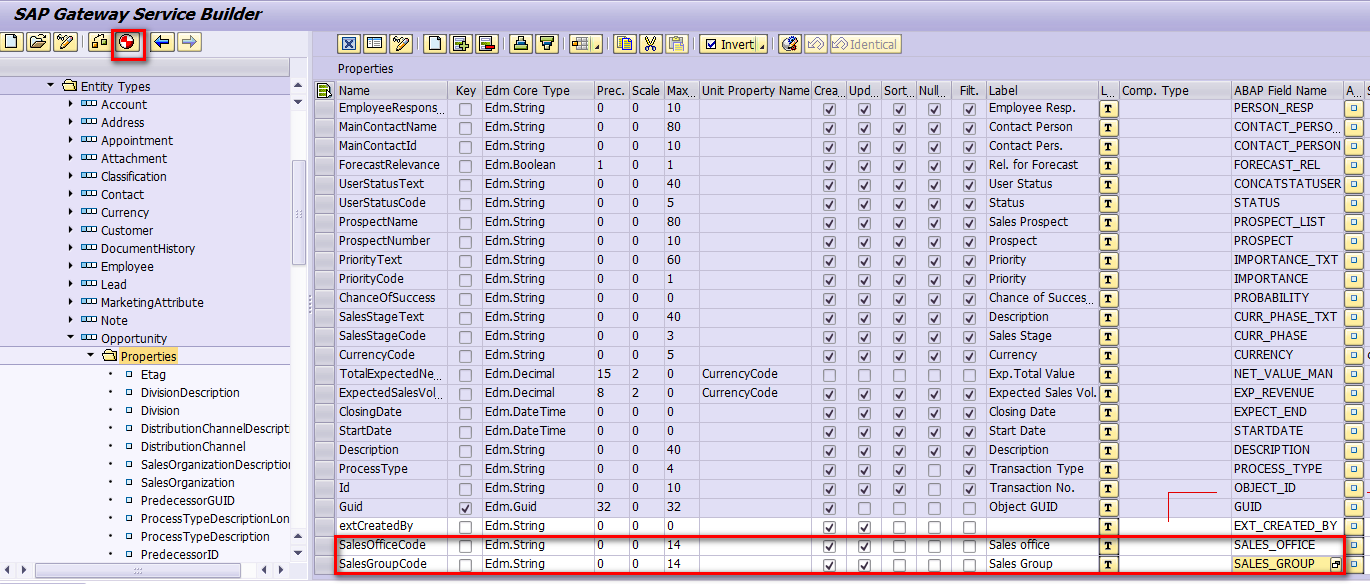Click the left panel vertical scrollbar thumb
The width and height of the screenshot is (1370, 584).
pos(298,213)
